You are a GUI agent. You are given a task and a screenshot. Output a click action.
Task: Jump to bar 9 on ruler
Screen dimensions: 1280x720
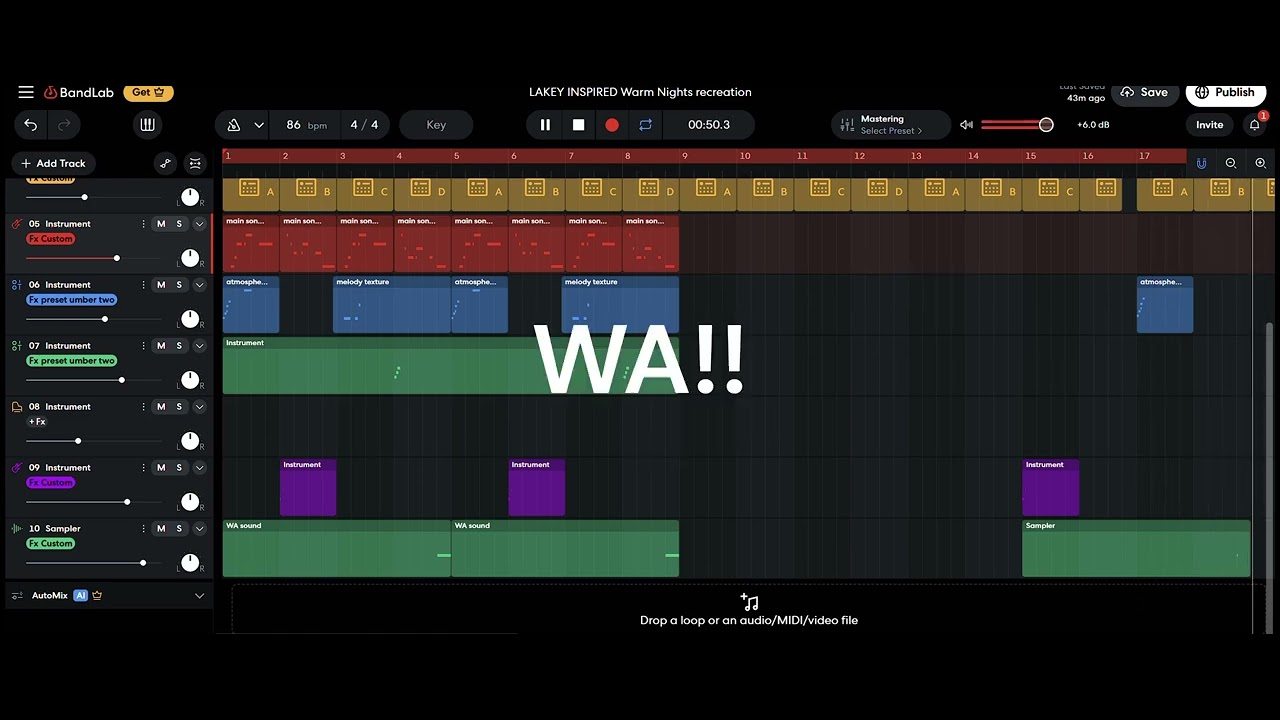click(x=685, y=156)
